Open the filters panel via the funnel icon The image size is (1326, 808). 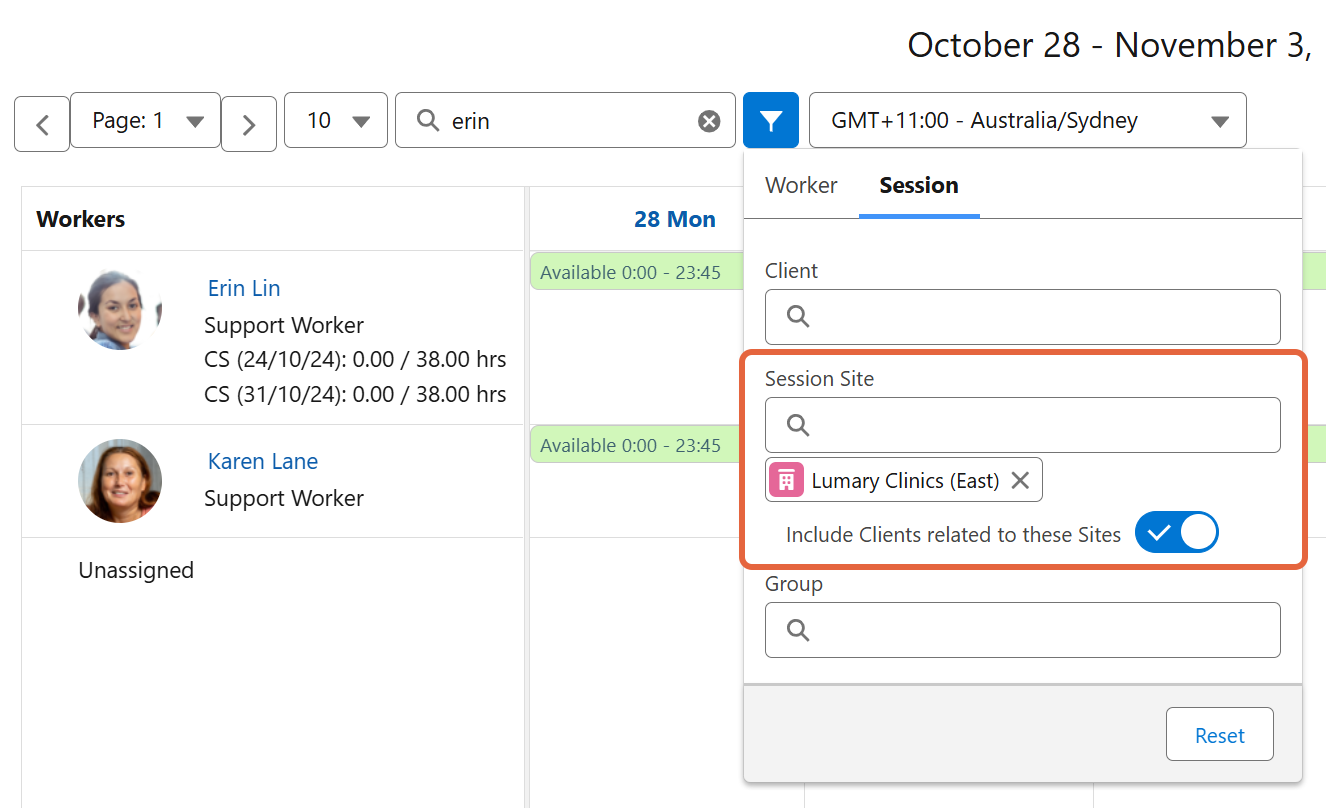click(x=770, y=120)
